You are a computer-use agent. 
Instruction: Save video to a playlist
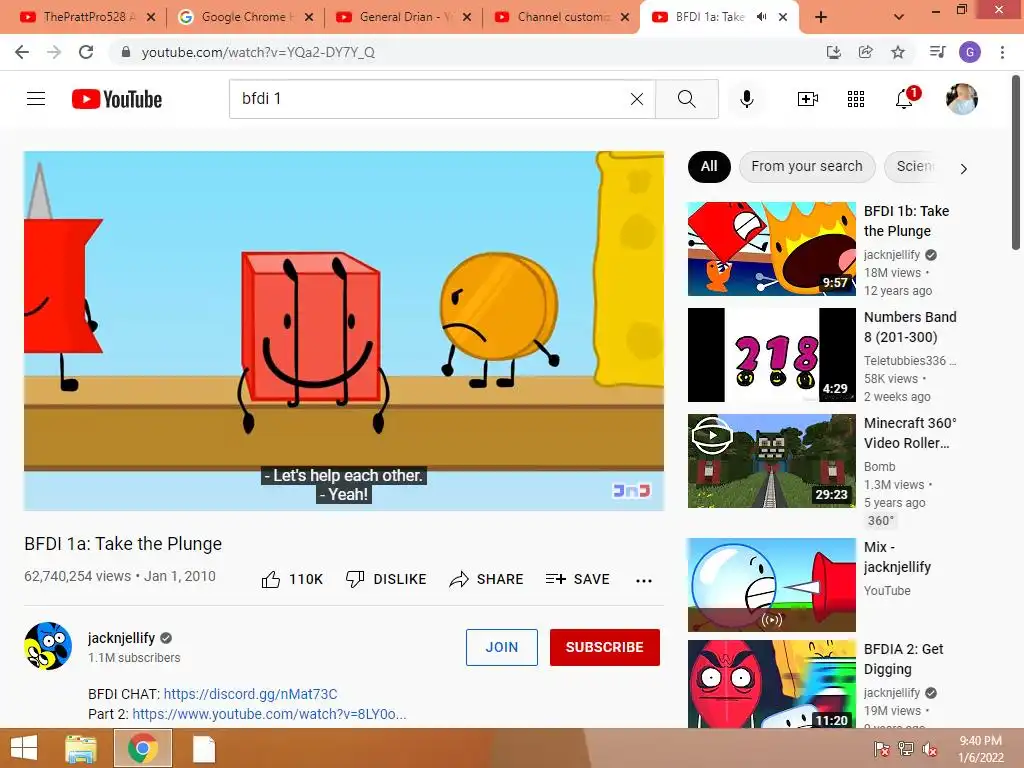point(577,579)
